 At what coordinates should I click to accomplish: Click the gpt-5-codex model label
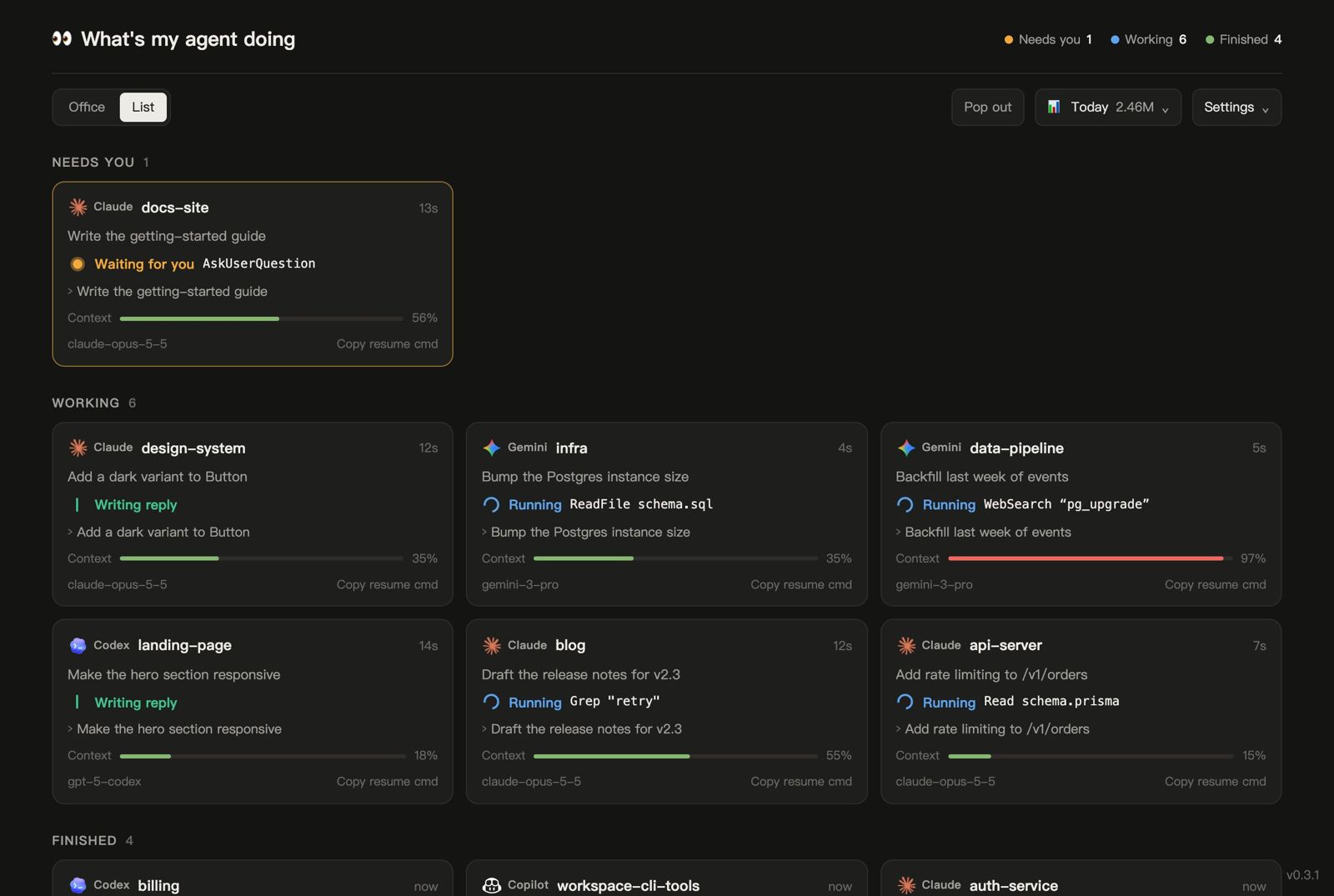click(x=104, y=781)
